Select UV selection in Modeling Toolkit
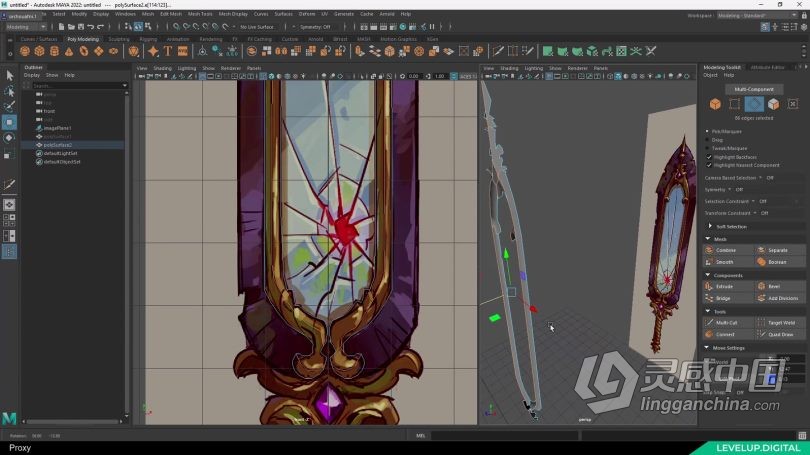810x455 pixels. [792, 104]
